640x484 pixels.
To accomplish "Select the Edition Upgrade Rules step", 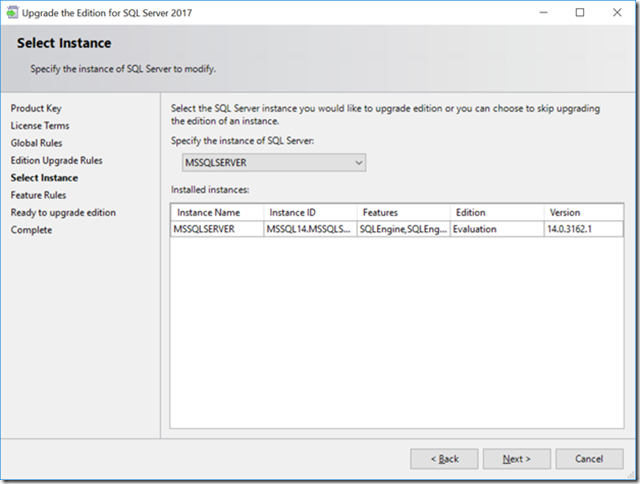I will (x=56, y=160).
